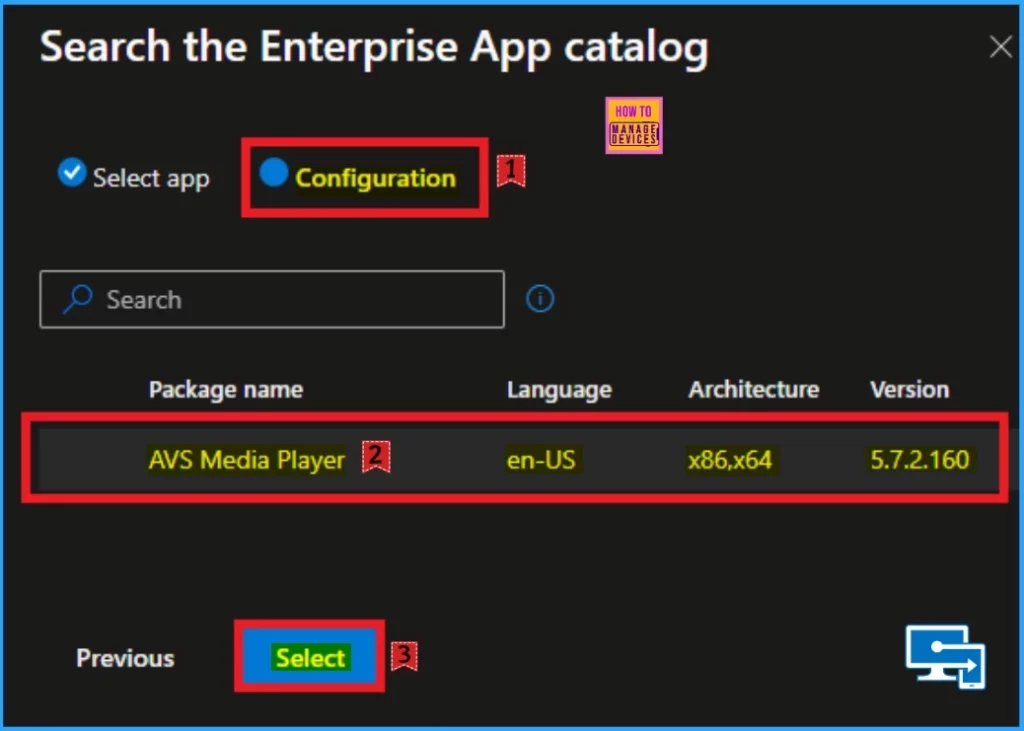Click the Select app checkmark indicator
1024x731 pixels.
[x=72, y=172]
